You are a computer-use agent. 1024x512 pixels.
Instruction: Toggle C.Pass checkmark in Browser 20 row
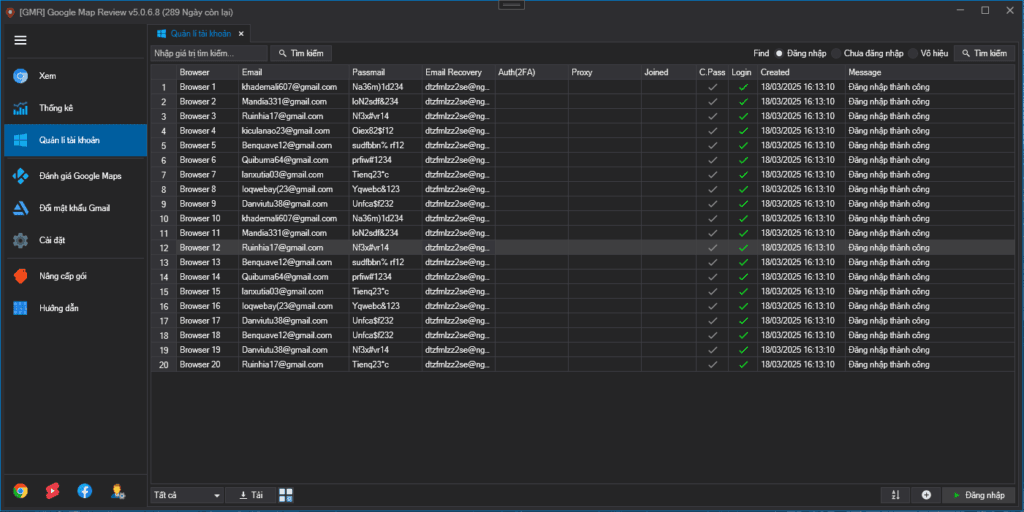pyautogui.click(x=712, y=364)
